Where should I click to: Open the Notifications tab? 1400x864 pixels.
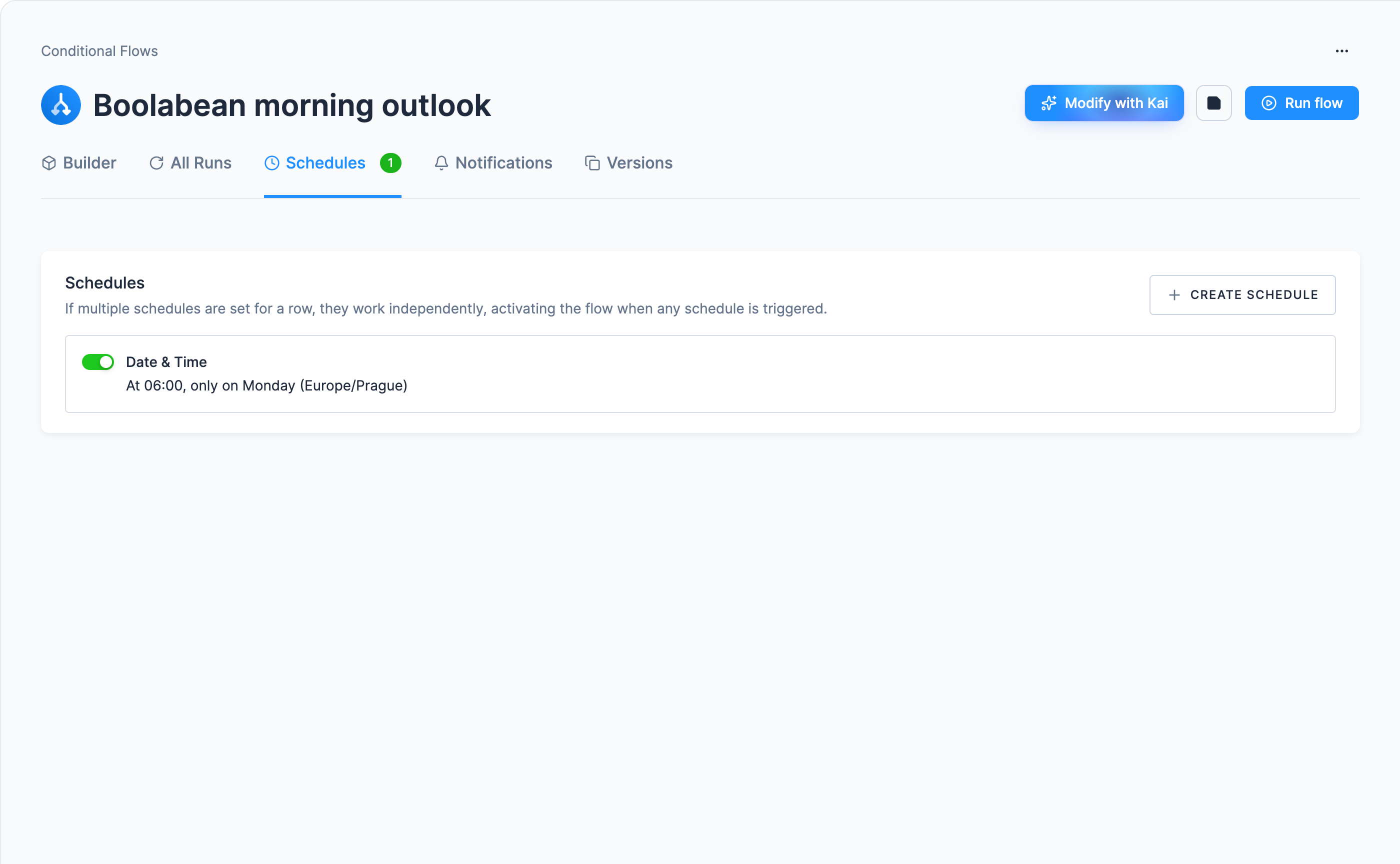[493, 163]
